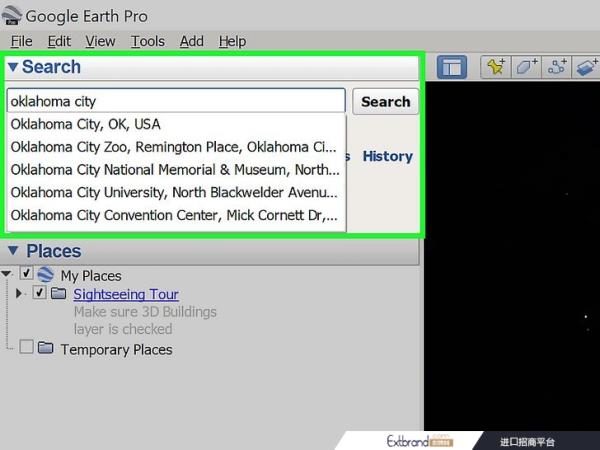Open the Sightseeing Tour link
Viewport: 600px width, 450px height.
[126, 294]
